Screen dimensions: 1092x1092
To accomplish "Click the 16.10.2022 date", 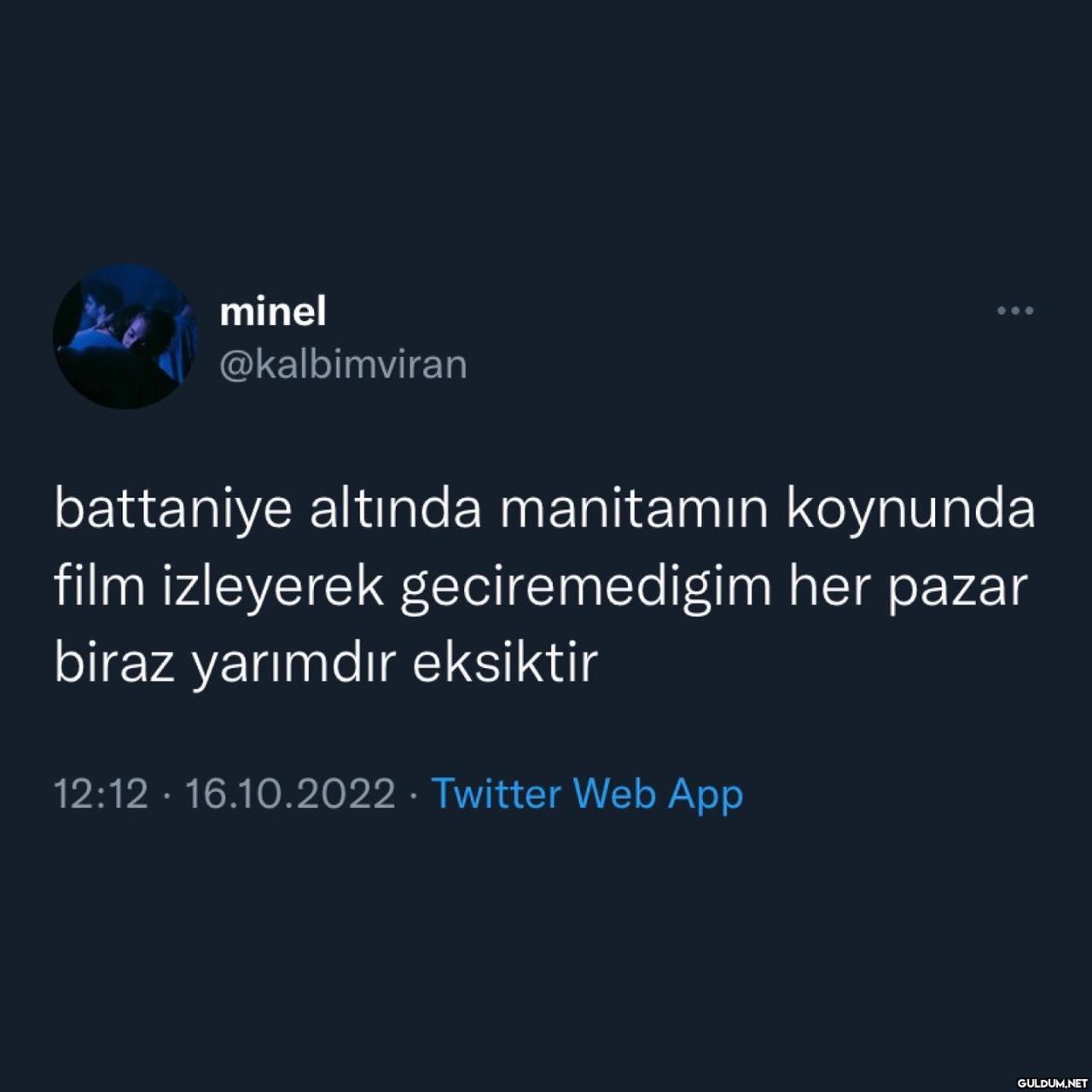I will [x=290, y=793].
